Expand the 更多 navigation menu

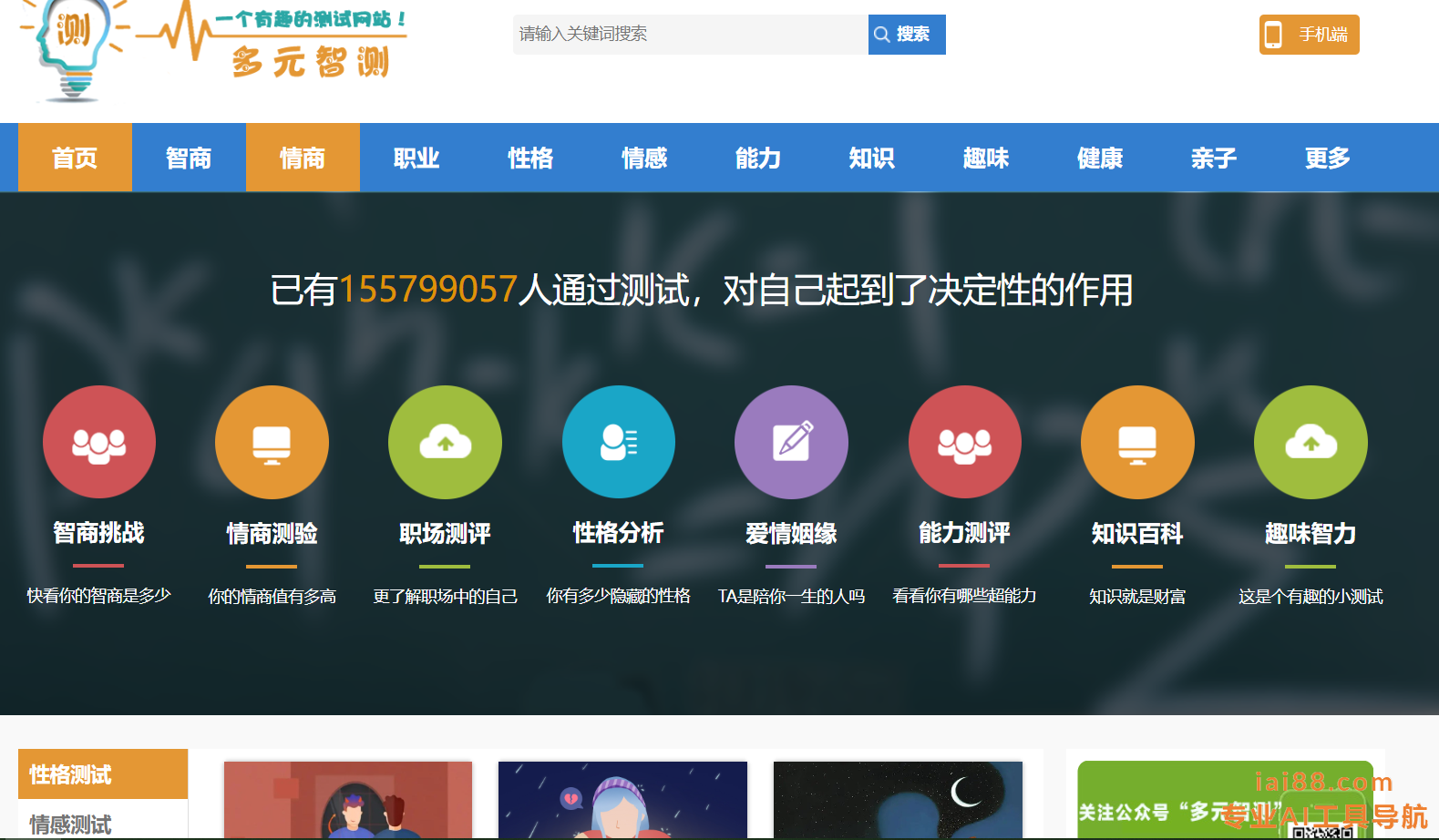[x=1327, y=158]
